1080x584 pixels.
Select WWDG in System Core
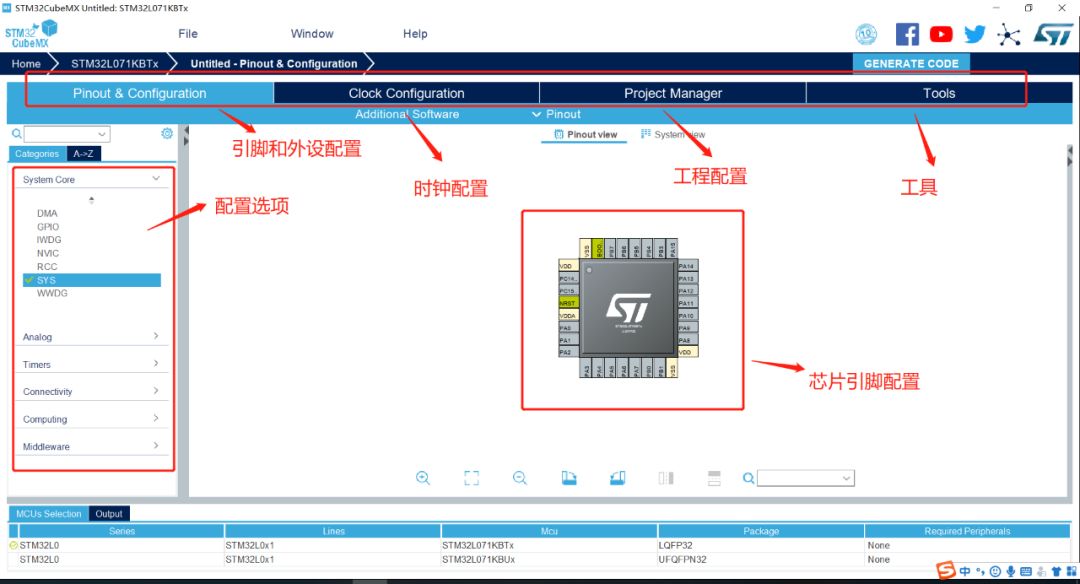(52, 293)
